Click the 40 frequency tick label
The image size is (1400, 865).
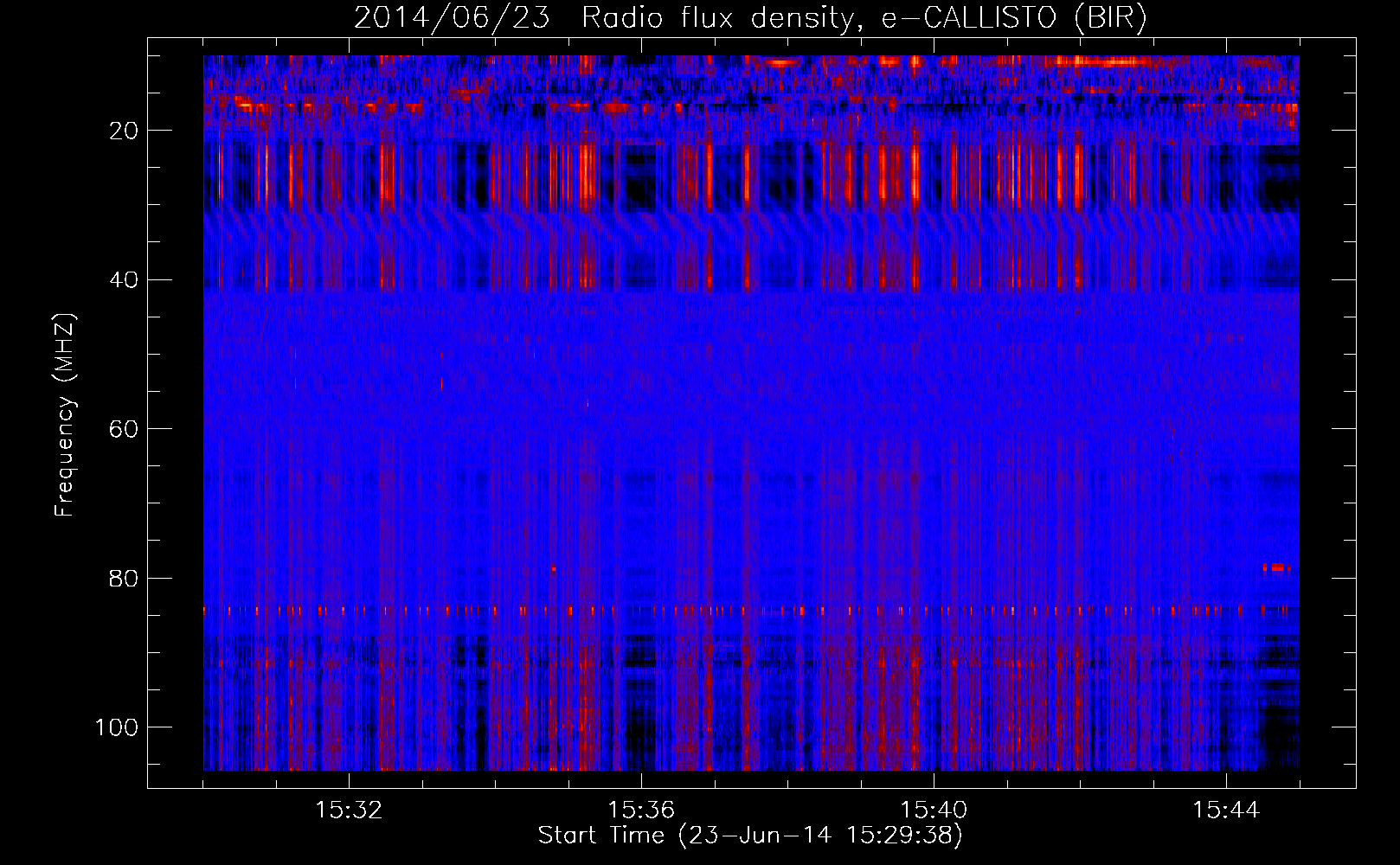click(x=124, y=279)
